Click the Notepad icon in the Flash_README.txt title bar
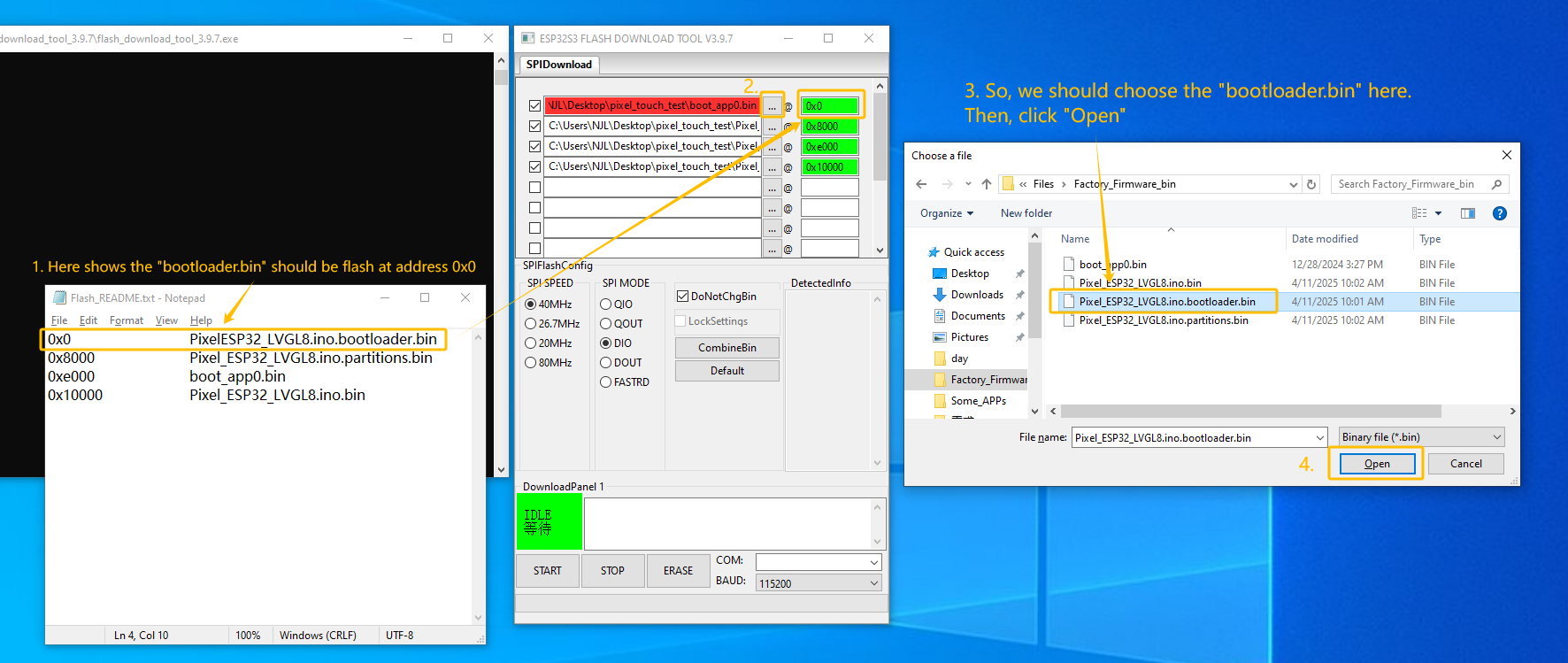This screenshot has height=663, width=1568. [x=59, y=297]
